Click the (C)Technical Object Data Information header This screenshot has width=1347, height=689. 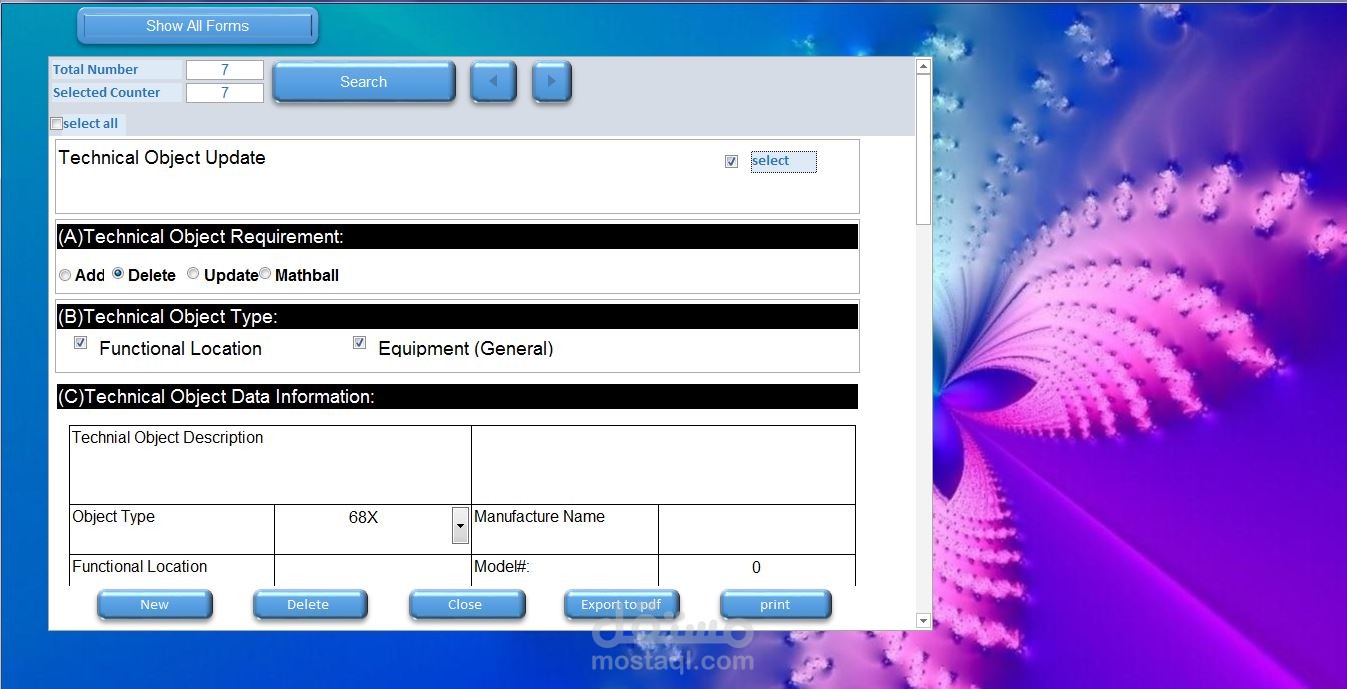[x=457, y=397]
